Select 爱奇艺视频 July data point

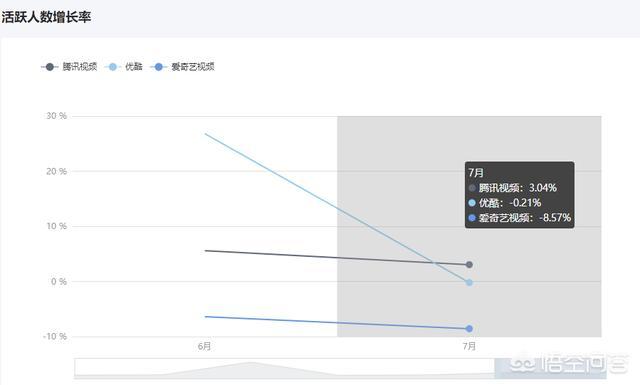(469, 329)
